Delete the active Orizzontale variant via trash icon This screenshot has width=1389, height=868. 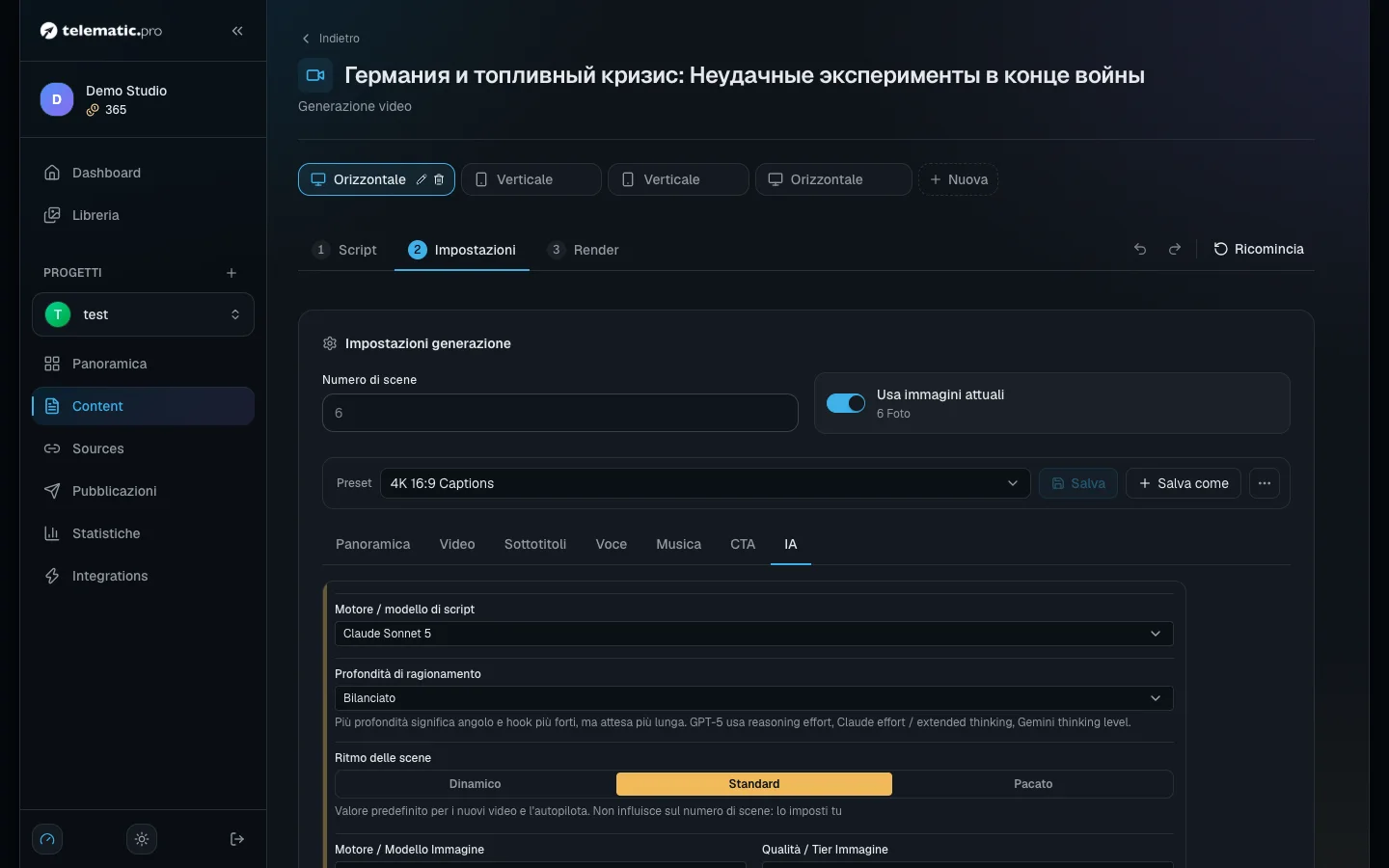(439, 179)
